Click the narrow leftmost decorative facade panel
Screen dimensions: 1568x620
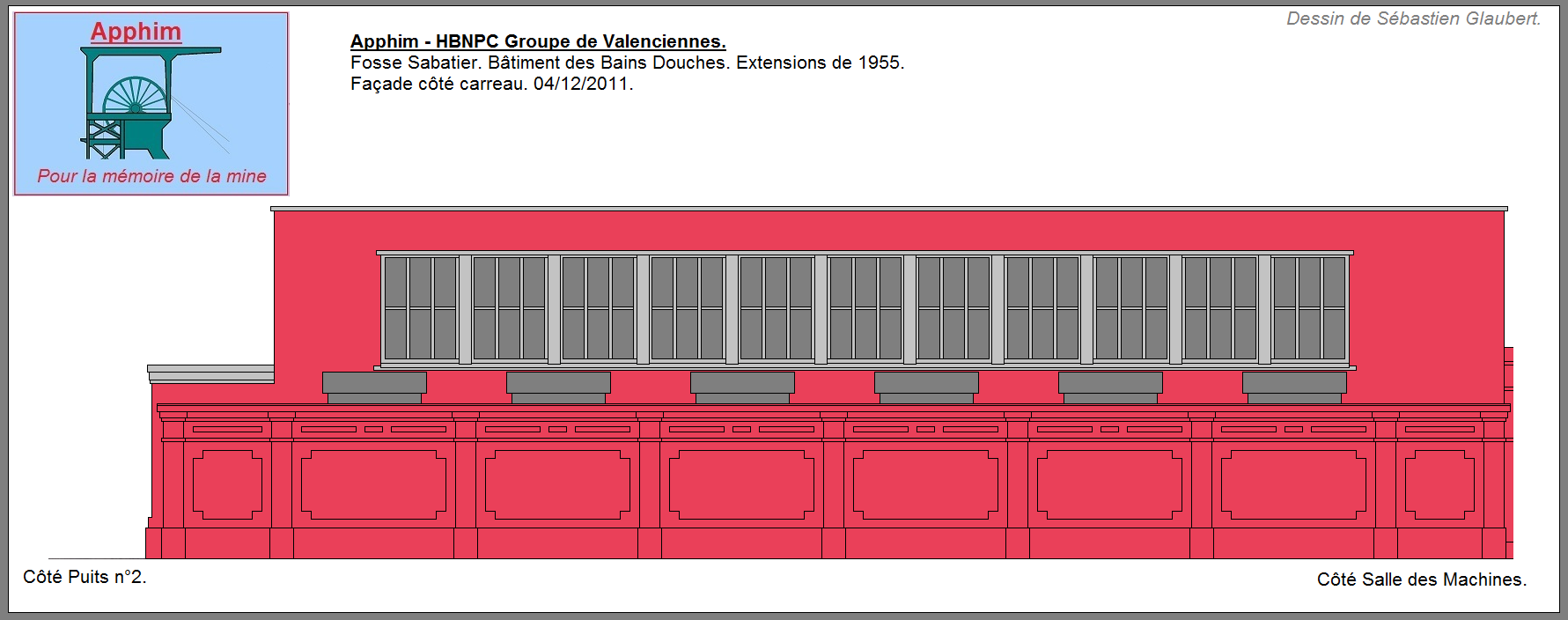coord(227,484)
